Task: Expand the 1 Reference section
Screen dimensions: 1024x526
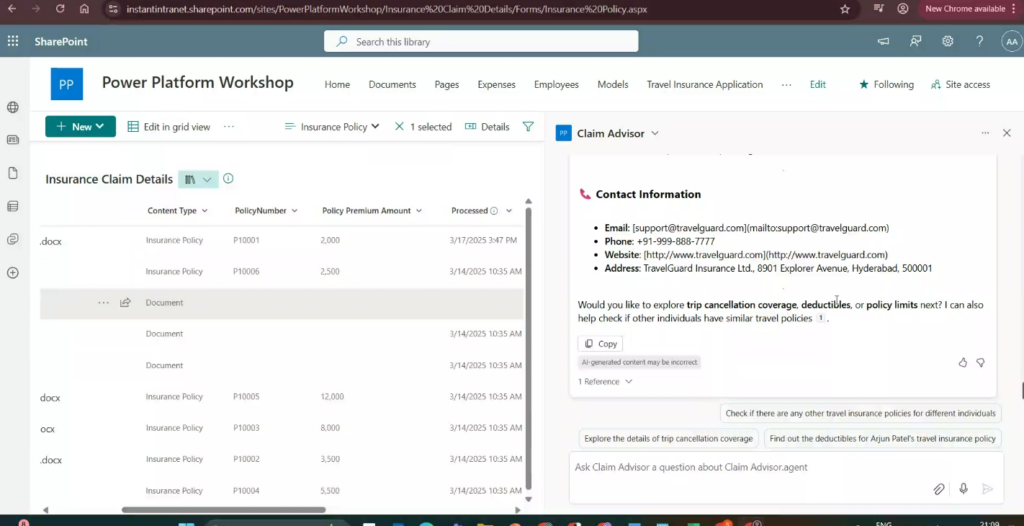Action: 605,382
